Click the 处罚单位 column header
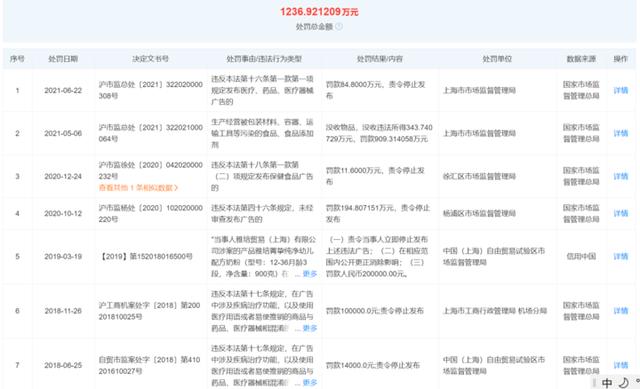The height and width of the screenshot is (389, 640). [497, 59]
